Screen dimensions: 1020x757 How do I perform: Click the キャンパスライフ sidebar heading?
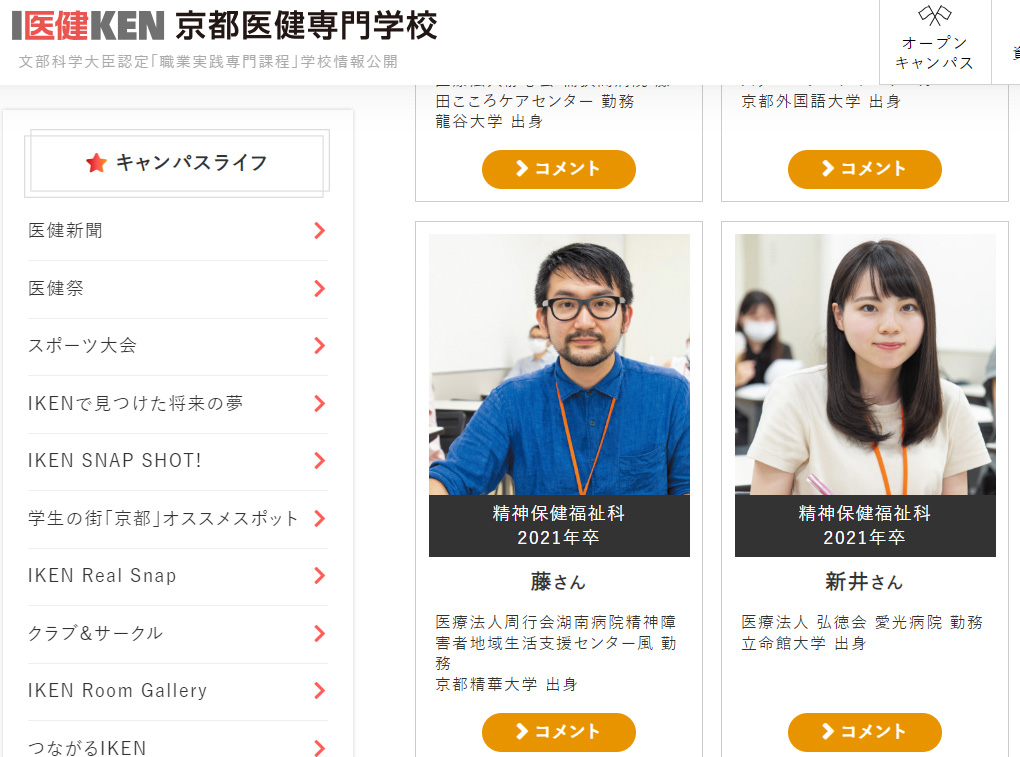190,163
